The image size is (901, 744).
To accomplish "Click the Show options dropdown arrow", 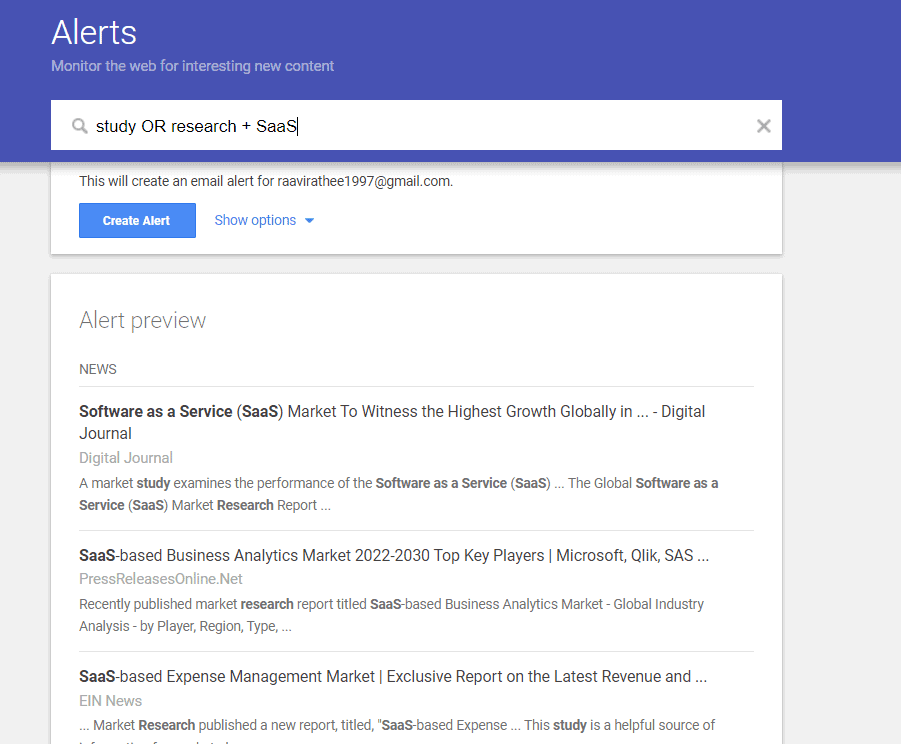I will coord(309,221).
